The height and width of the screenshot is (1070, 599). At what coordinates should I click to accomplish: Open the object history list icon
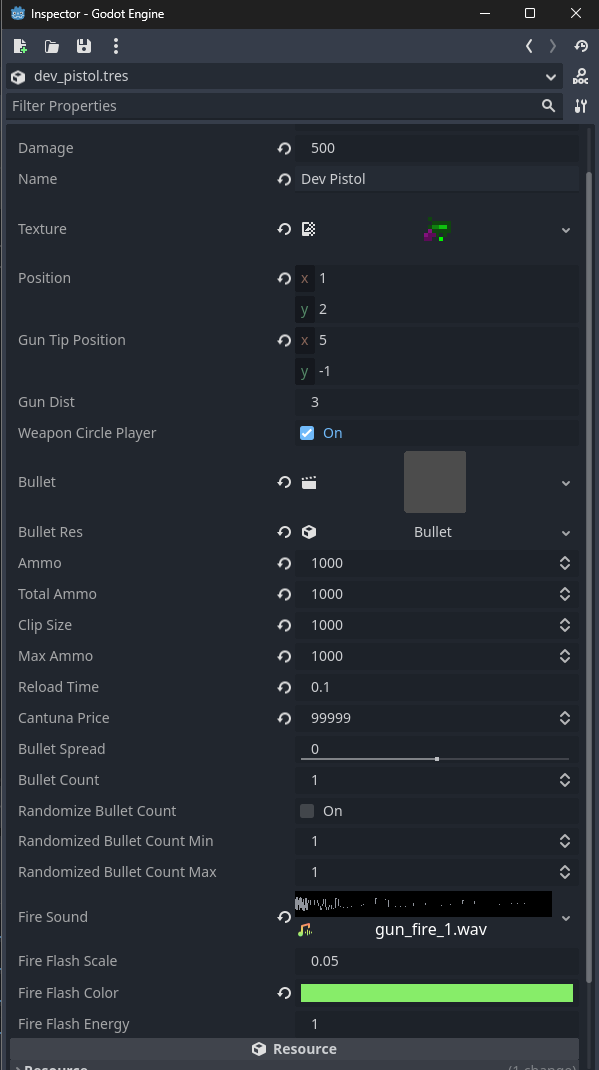(x=581, y=46)
